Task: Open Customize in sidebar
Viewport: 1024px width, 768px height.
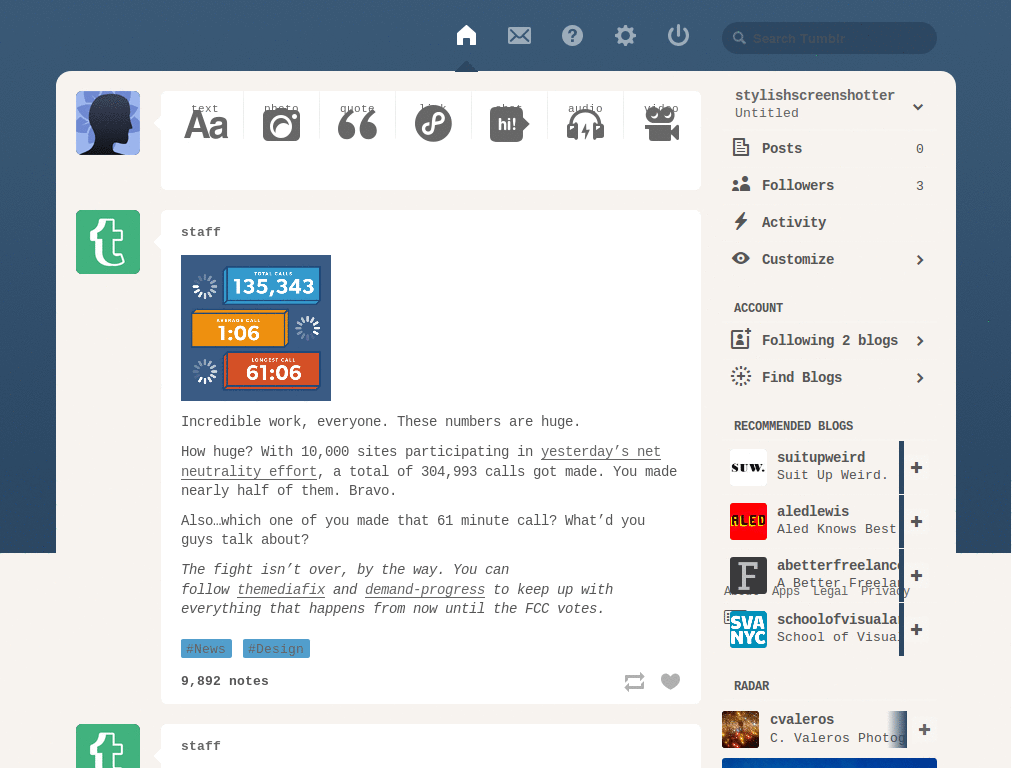Action: 828,259
